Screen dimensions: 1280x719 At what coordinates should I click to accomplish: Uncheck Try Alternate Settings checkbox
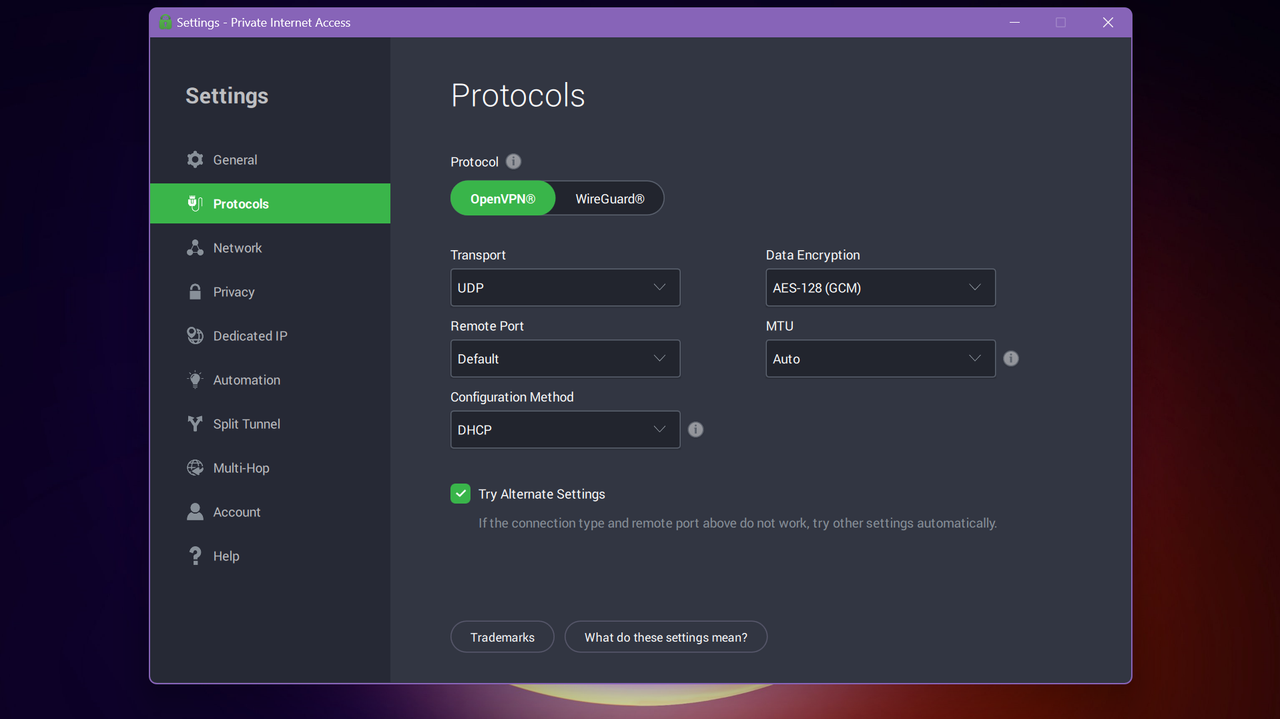(461, 493)
